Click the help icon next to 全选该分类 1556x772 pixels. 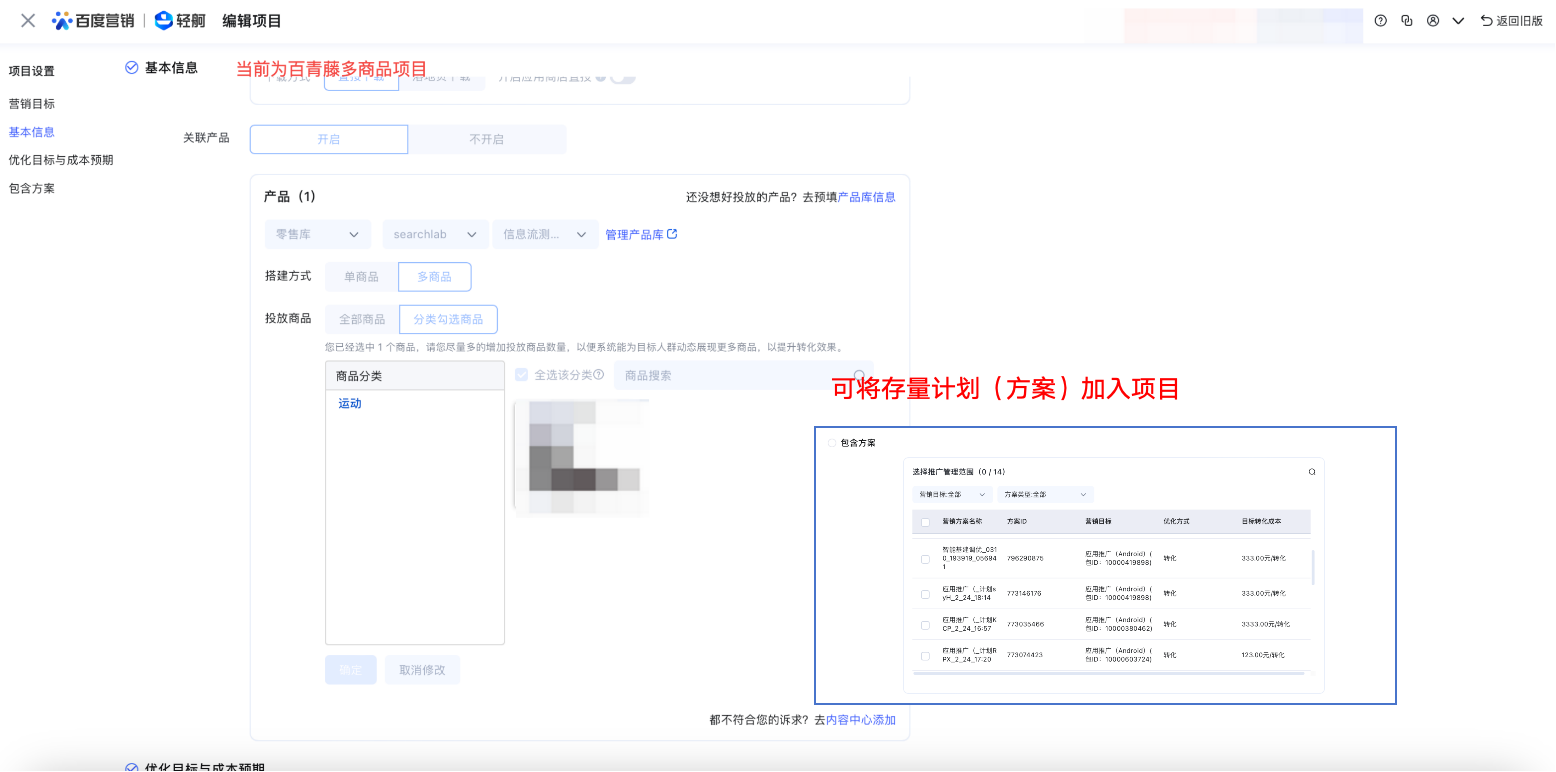point(599,376)
